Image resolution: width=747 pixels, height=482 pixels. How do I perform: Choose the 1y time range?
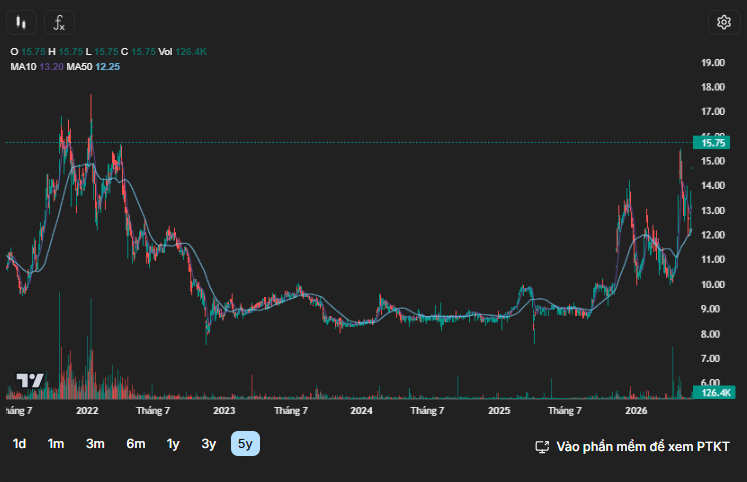[x=173, y=444]
